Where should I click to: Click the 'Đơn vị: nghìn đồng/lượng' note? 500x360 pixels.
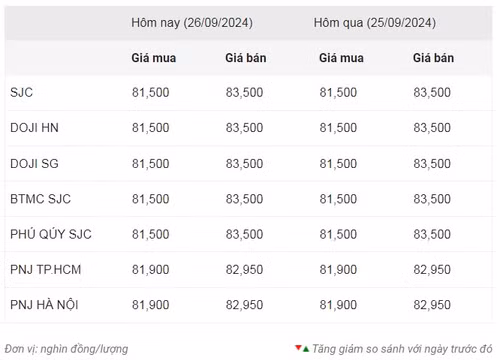[x=66, y=349]
